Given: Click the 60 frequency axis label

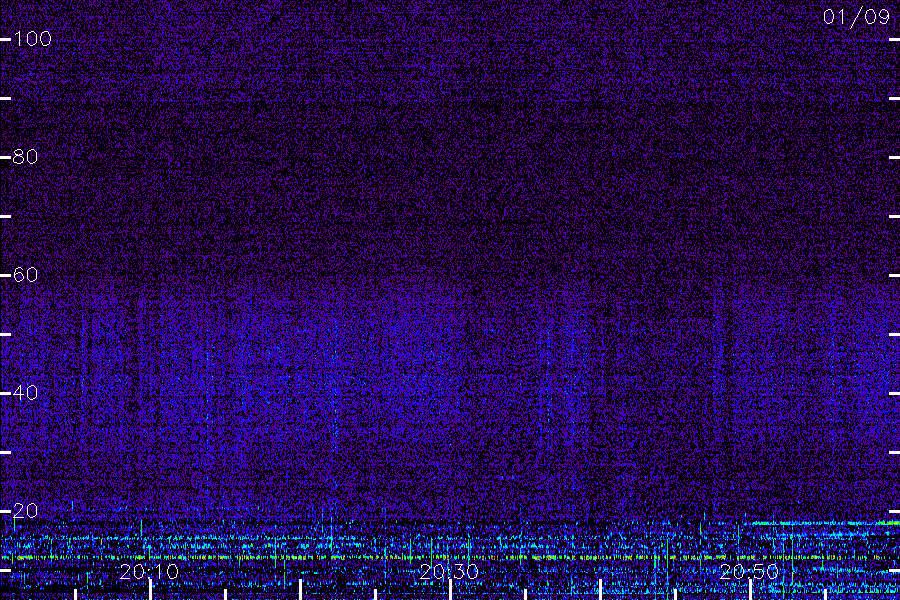Looking at the screenshot, I should tap(25, 274).
